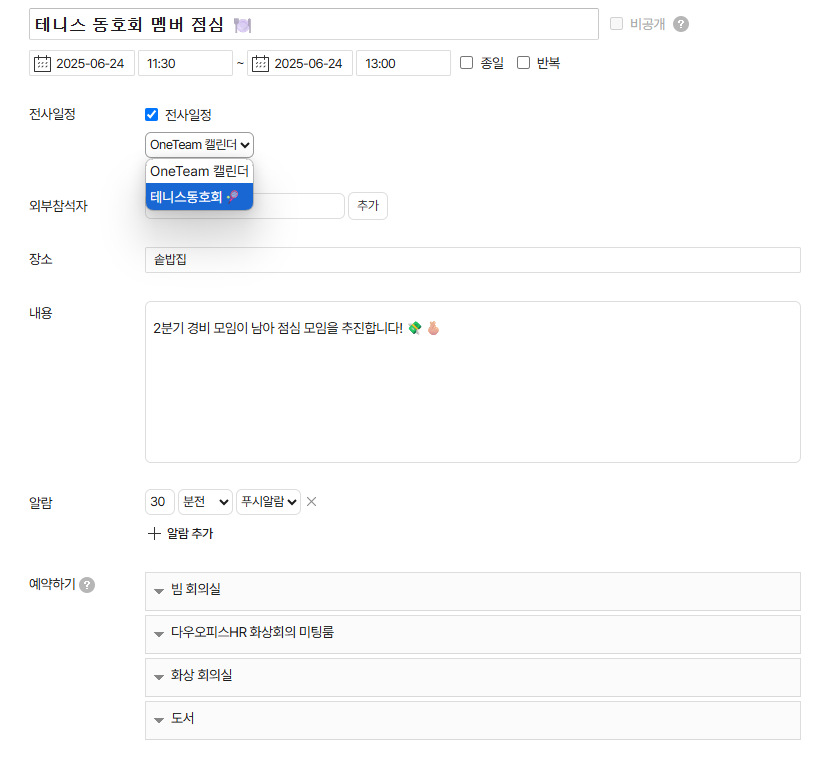Viewport: 814px width, 757px height.
Task: Enable the 반복 repeat checkbox
Action: click(x=523, y=63)
